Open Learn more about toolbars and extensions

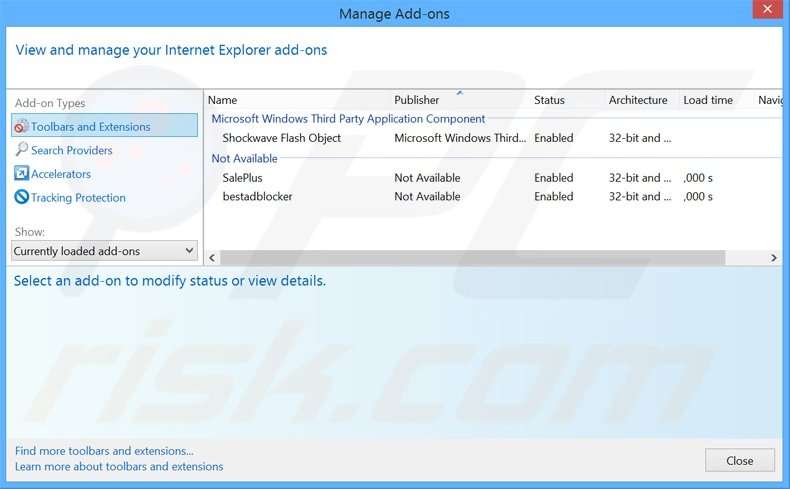point(119,466)
